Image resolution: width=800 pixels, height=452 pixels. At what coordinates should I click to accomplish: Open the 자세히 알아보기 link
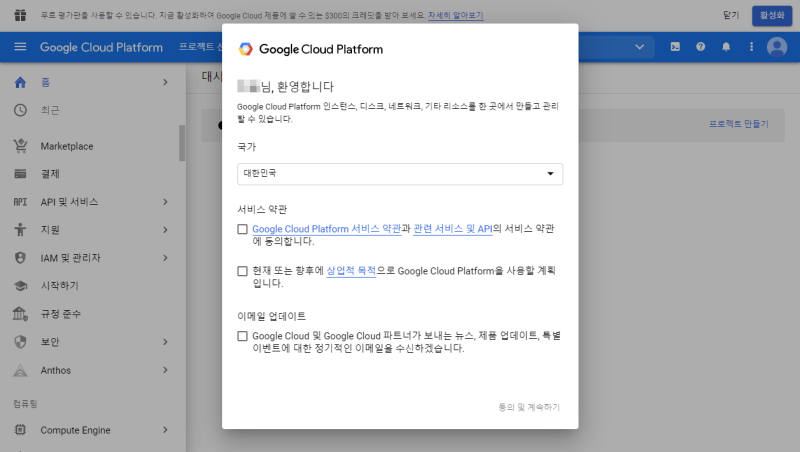(x=456, y=15)
